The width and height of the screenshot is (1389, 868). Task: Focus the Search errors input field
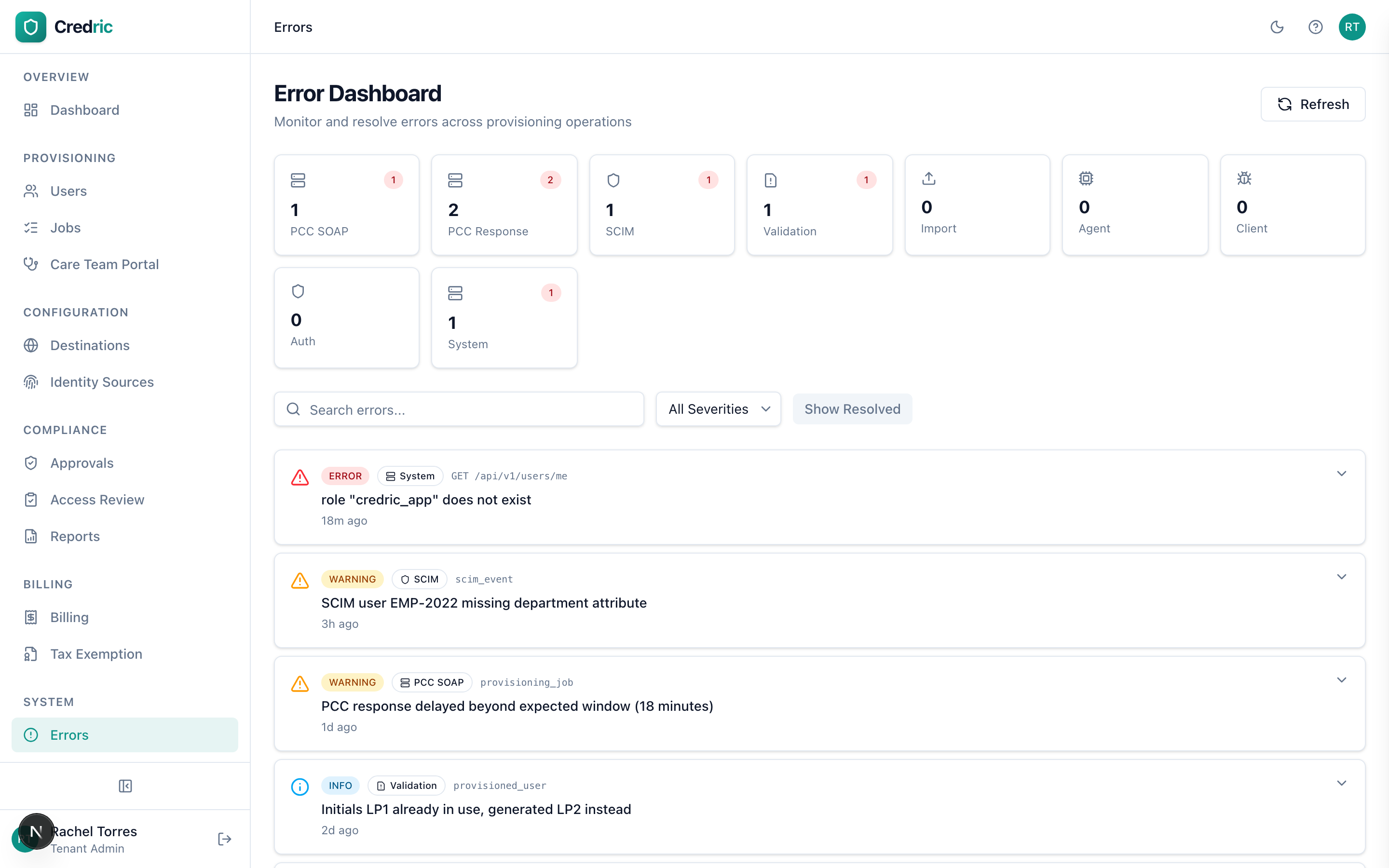[459, 409]
